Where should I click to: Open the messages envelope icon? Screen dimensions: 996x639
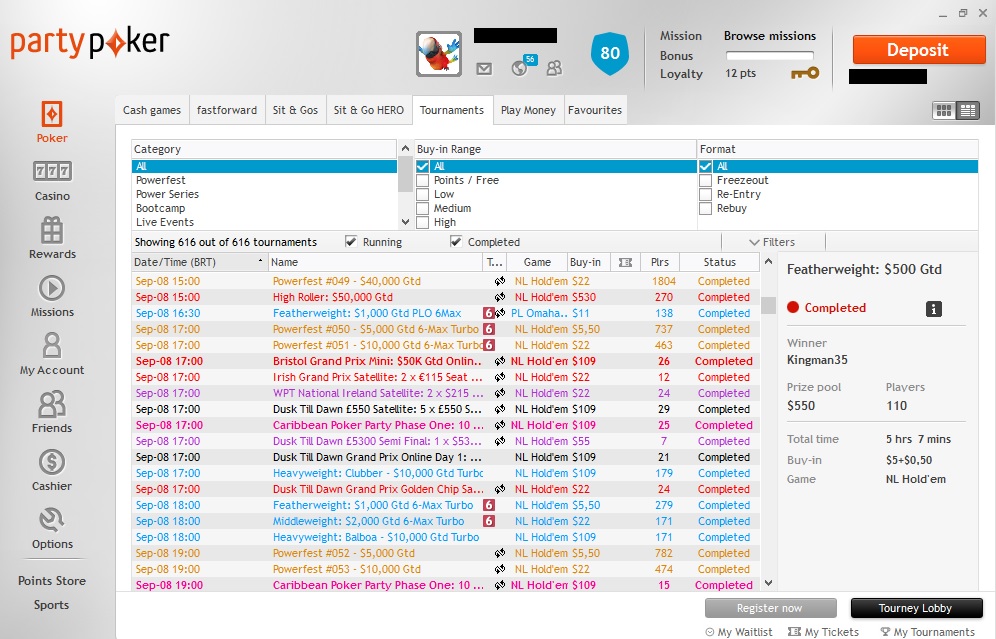484,69
